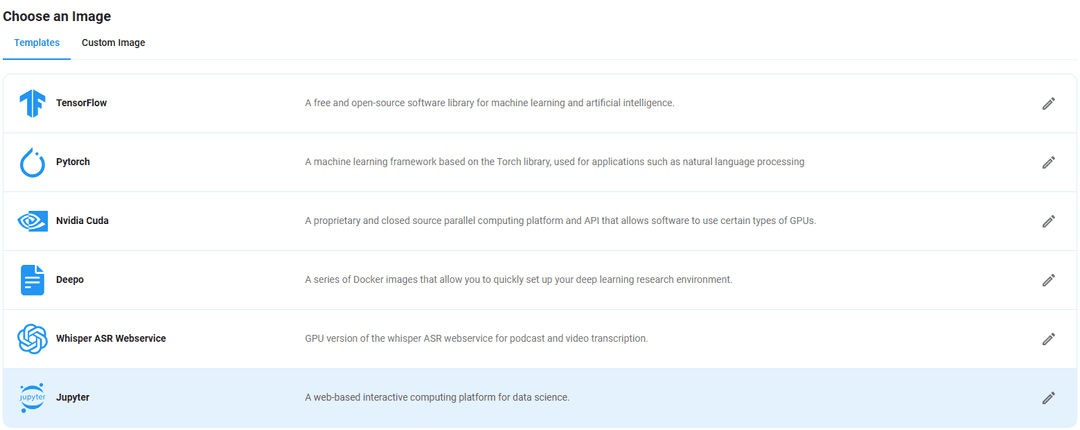Click the Pytorch flame logo icon
This screenshot has height=430, width=1080.
32,162
